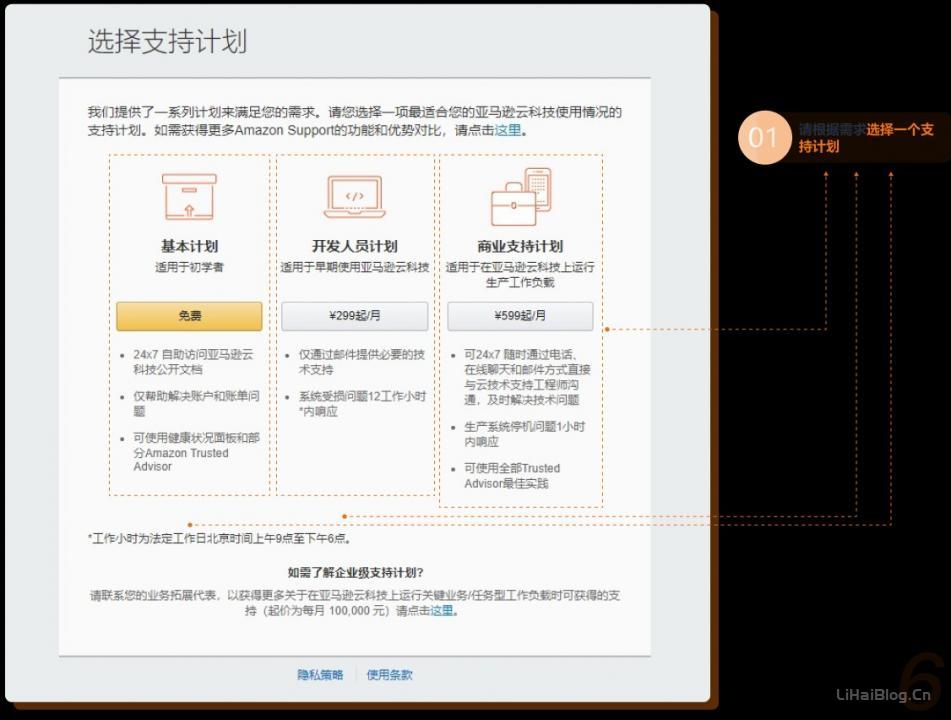Screen dimensions: 951x720
Task: Open the 这里 link for Amazon Support comparison
Action: point(508,130)
